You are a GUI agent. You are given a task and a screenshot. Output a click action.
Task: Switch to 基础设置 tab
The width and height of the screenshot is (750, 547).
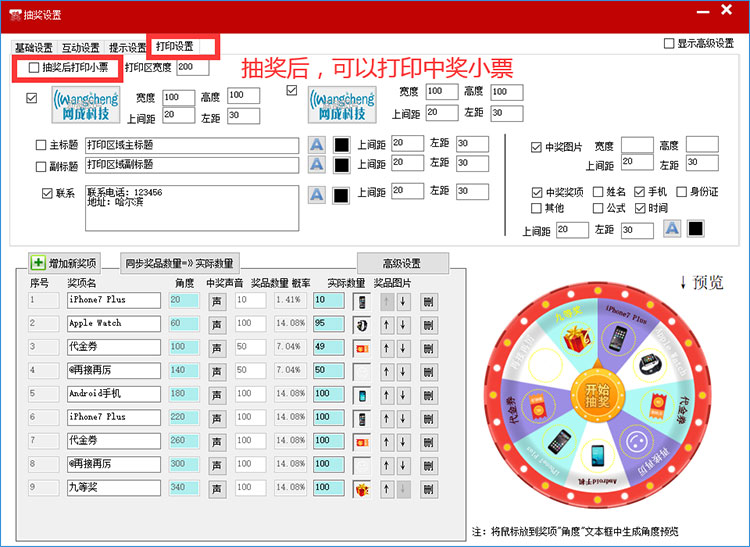point(34,48)
